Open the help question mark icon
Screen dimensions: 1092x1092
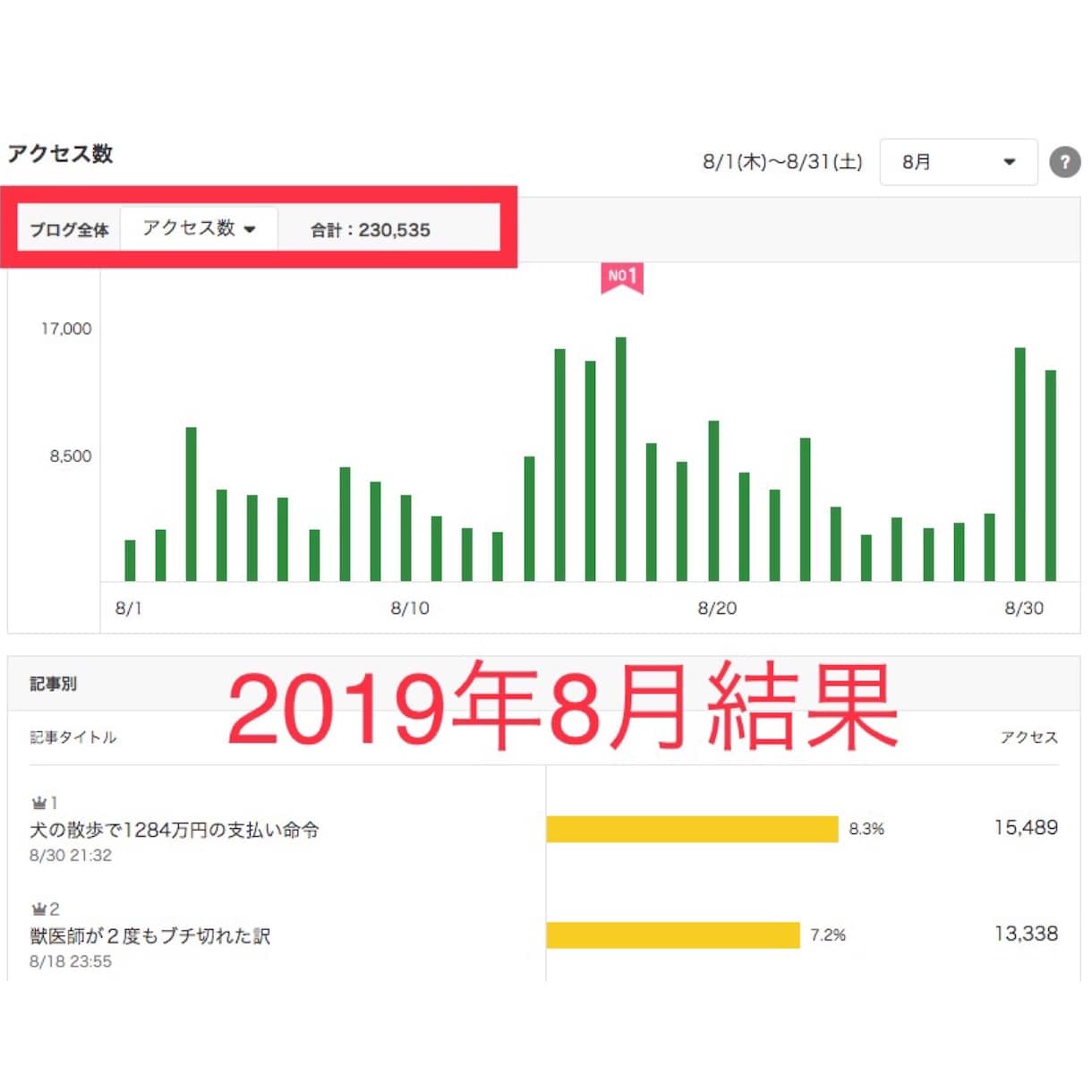tap(1064, 162)
